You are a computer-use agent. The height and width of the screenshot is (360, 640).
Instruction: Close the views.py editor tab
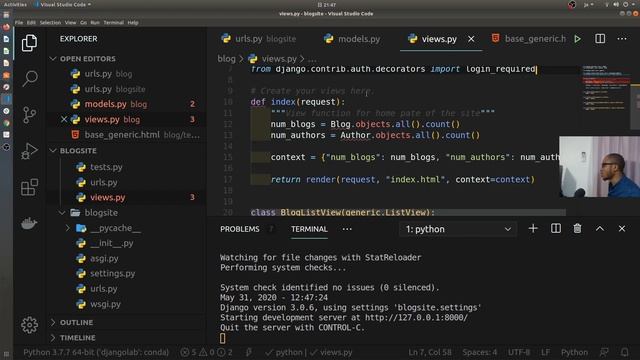471,39
